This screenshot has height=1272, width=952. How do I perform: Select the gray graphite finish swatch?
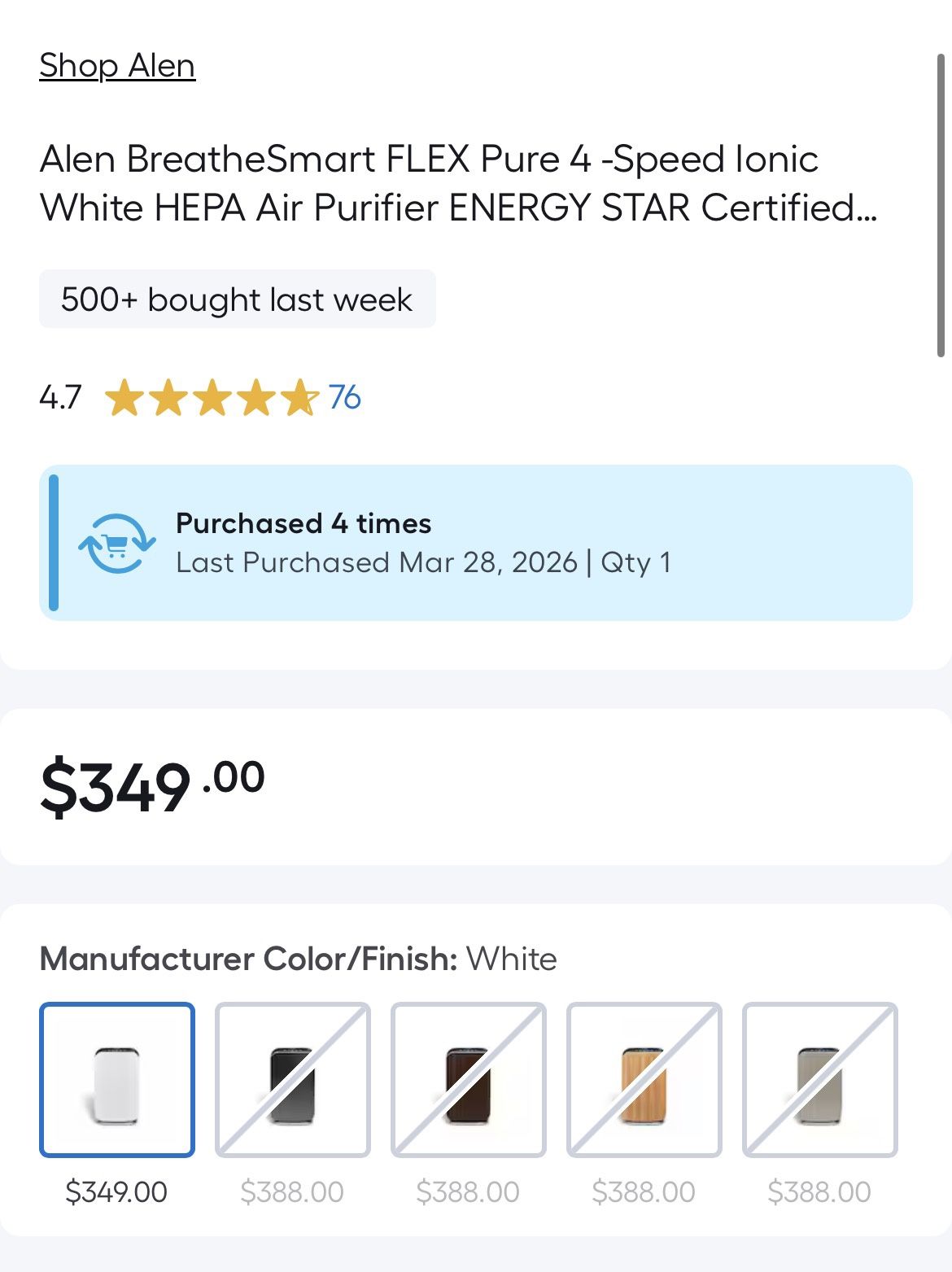click(x=820, y=1079)
